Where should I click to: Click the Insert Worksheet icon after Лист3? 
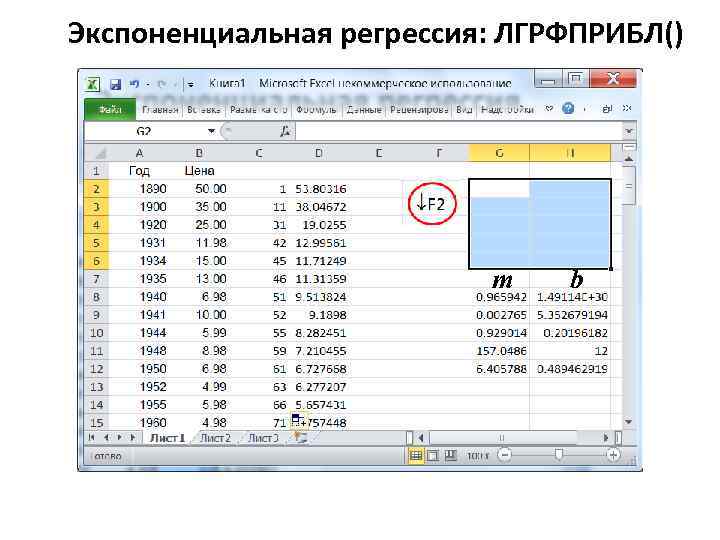[x=301, y=438]
